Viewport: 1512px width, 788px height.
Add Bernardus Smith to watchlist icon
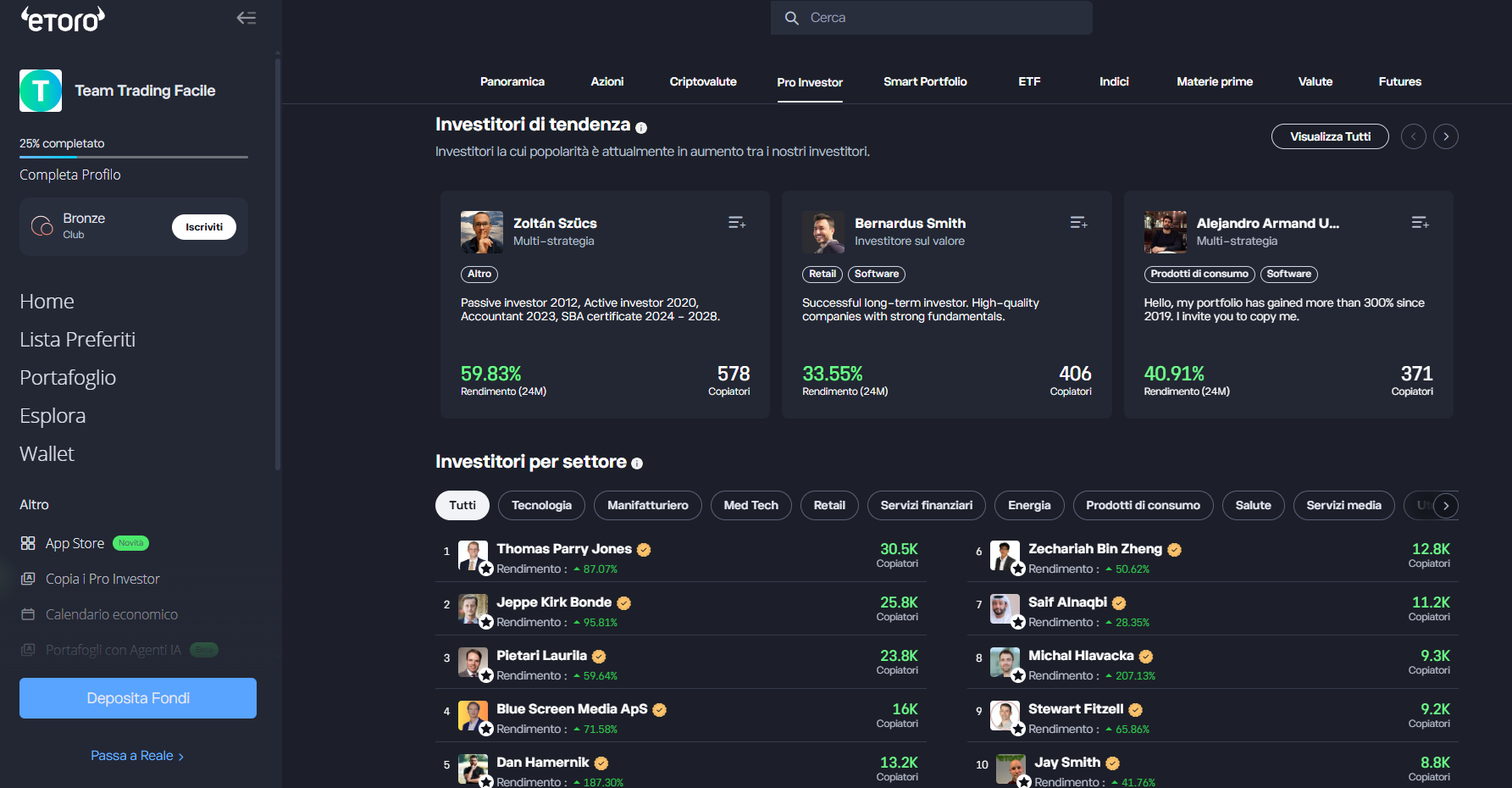1078,223
